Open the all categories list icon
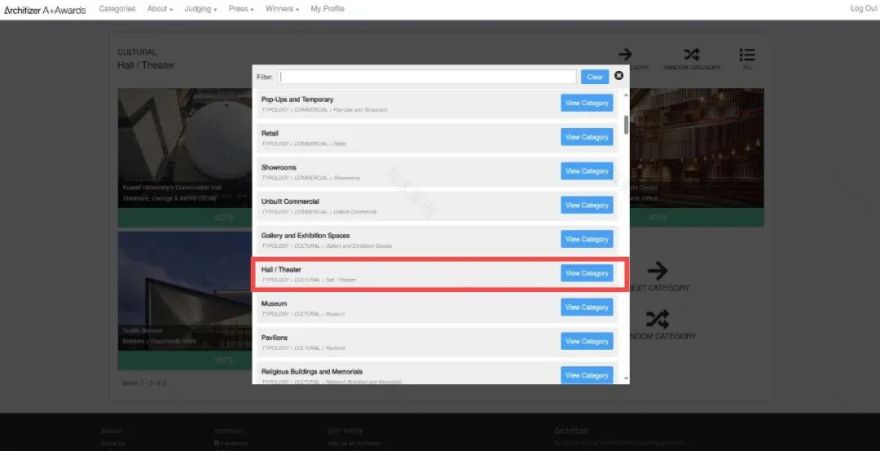880x451 pixels. point(747,54)
